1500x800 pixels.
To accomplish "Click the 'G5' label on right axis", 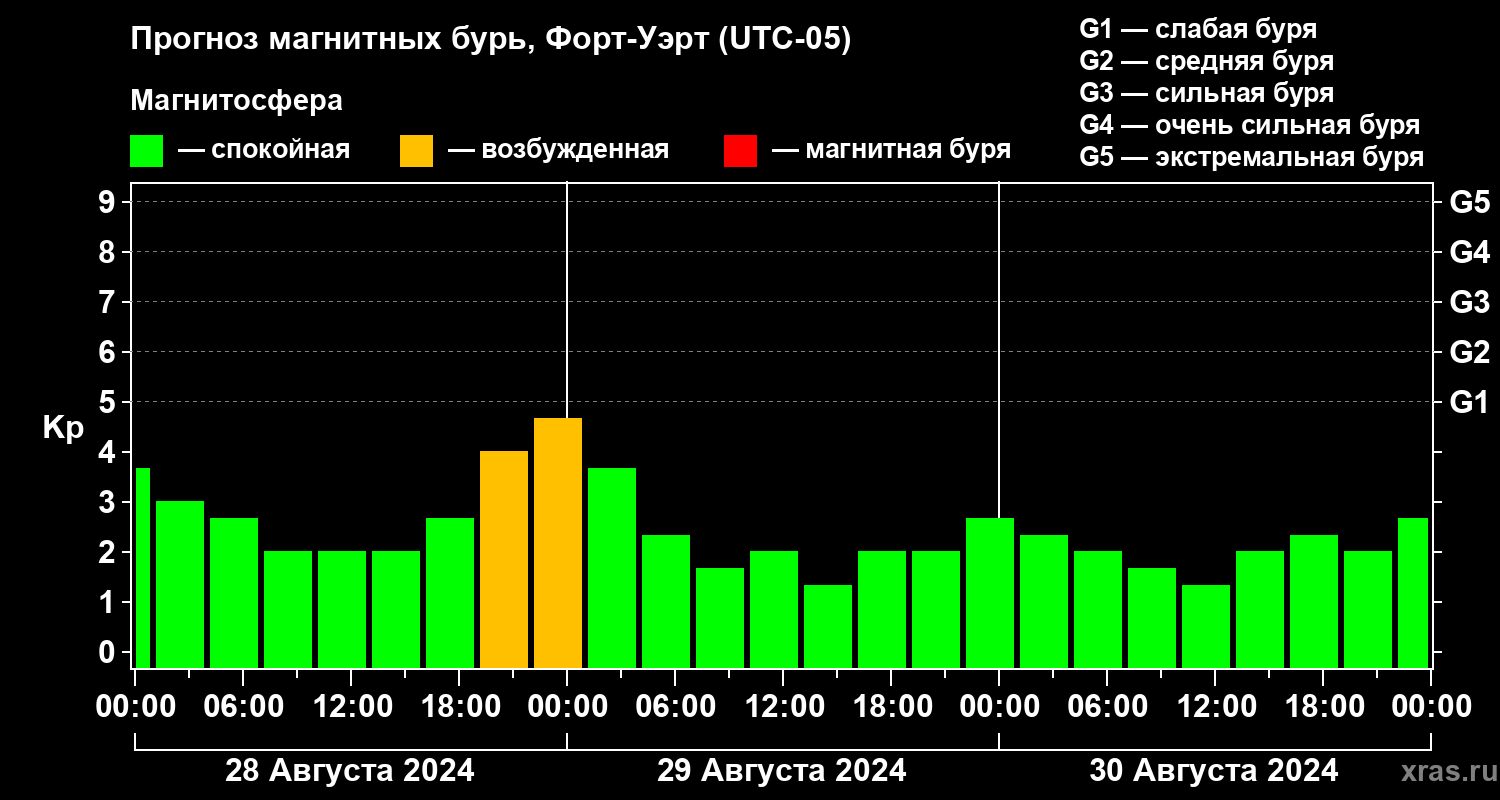I will (1469, 202).
